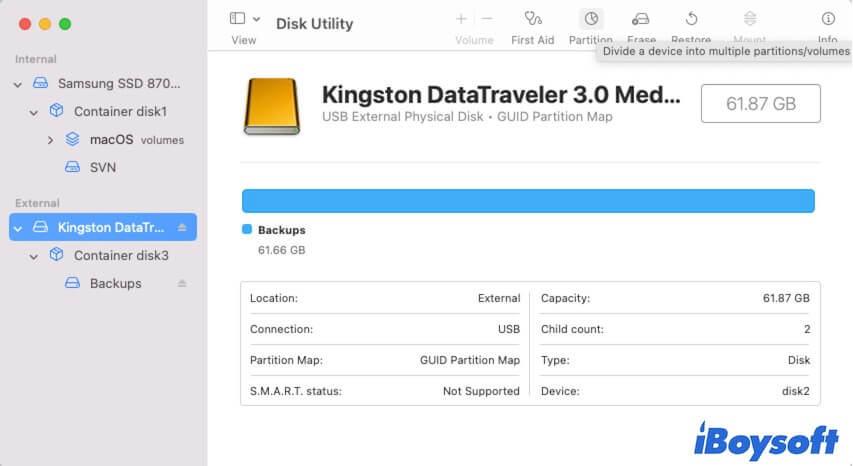Select Samsung SSD 870 in sidebar
Viewport: 853px width, 466px height.
pyautogui.click(x=119, y=83)
